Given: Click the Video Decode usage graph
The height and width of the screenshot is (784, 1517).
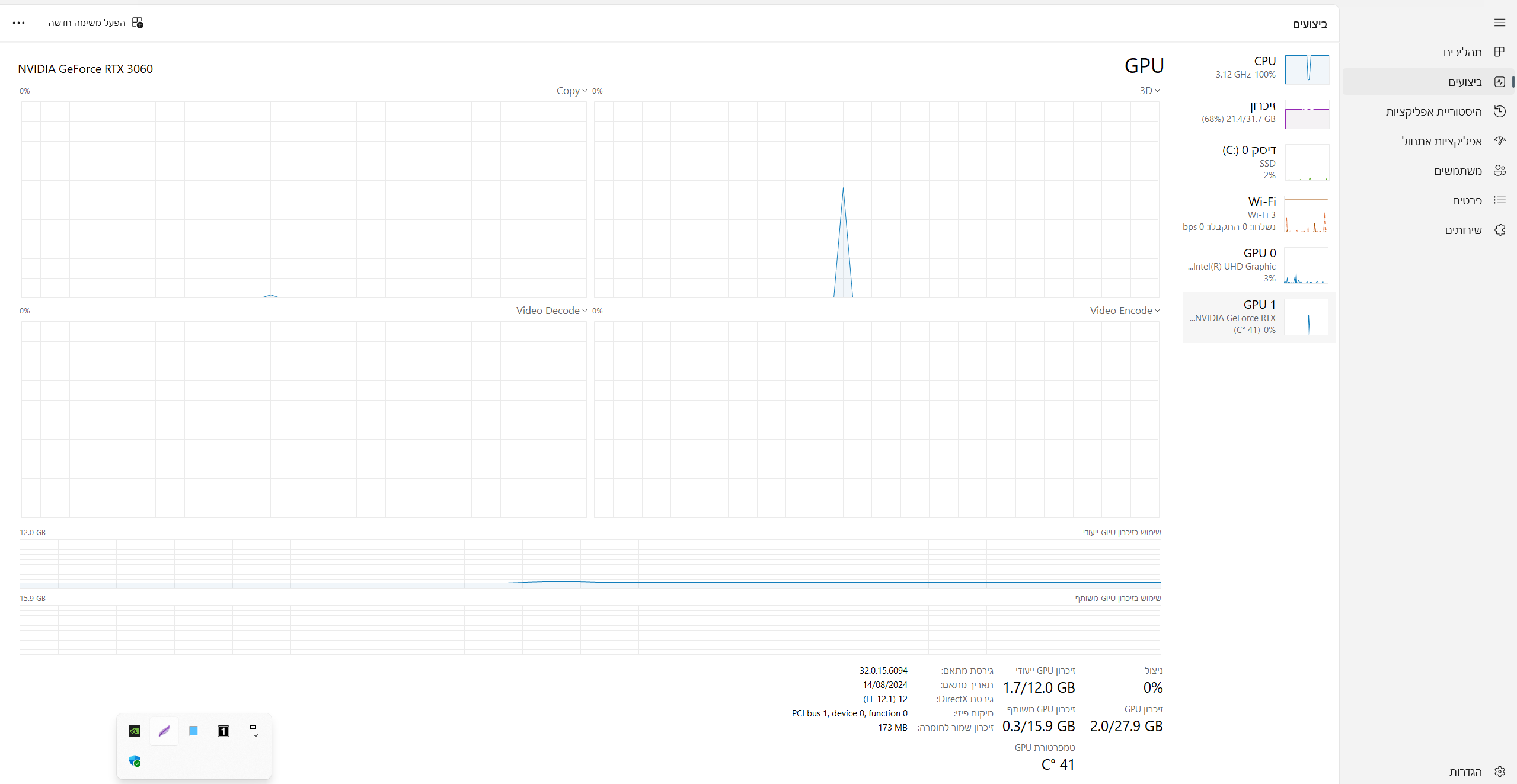Looking at the screenshot, I should (304, 420).
